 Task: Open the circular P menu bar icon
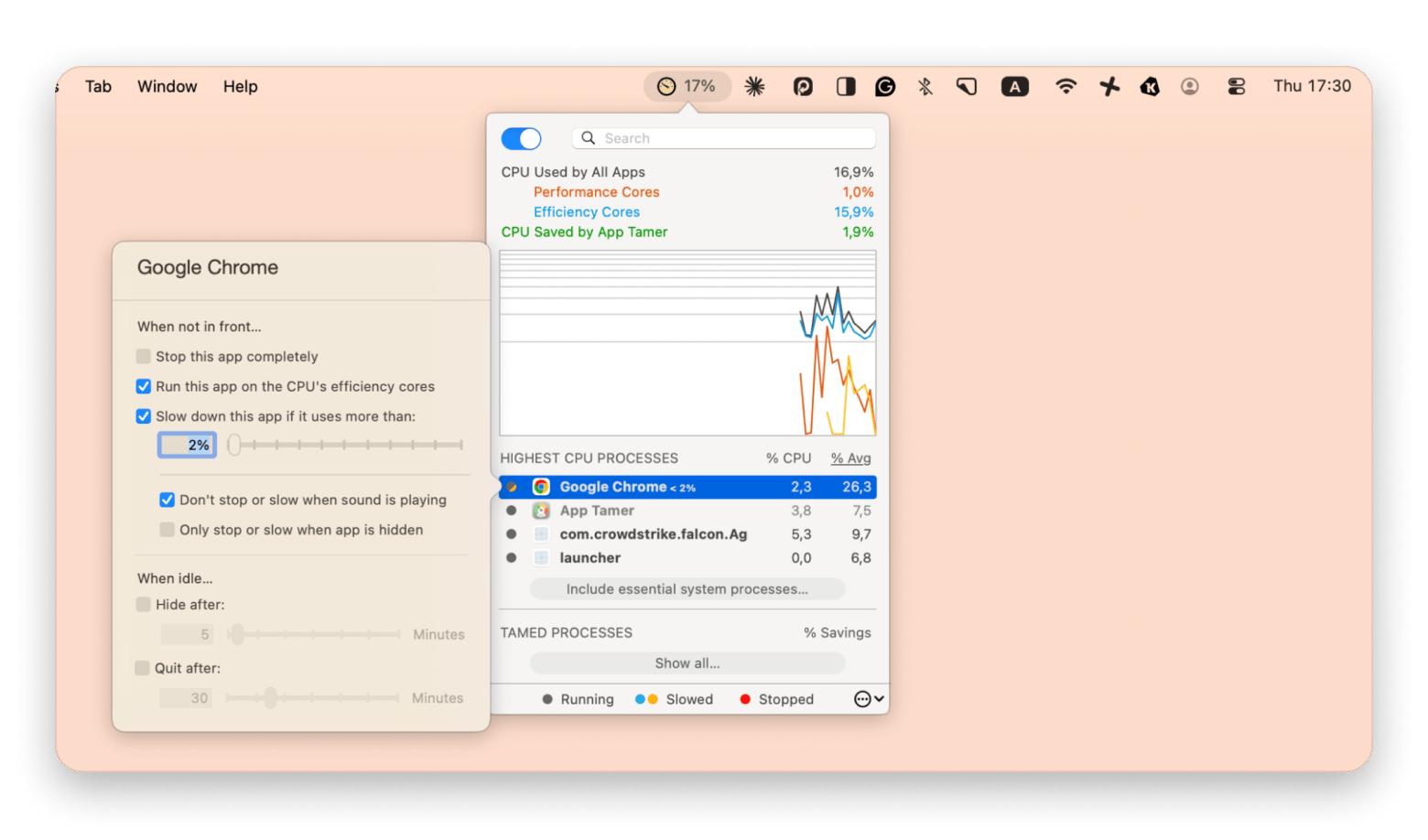(x=803, y=86)
